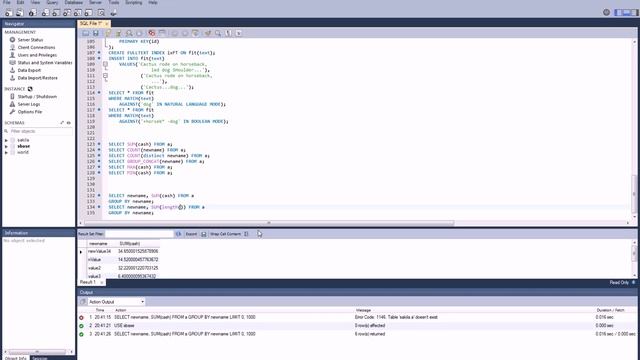Open the Query menu
Screen dimensions: 640x360
point(52,2)
